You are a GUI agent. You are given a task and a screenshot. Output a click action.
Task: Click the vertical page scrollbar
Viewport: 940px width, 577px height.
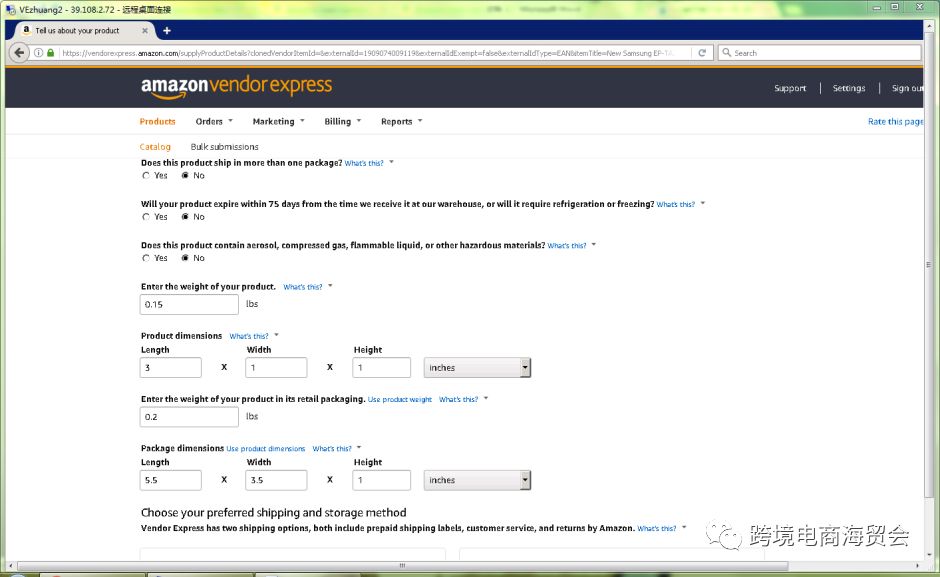(928, 264)
